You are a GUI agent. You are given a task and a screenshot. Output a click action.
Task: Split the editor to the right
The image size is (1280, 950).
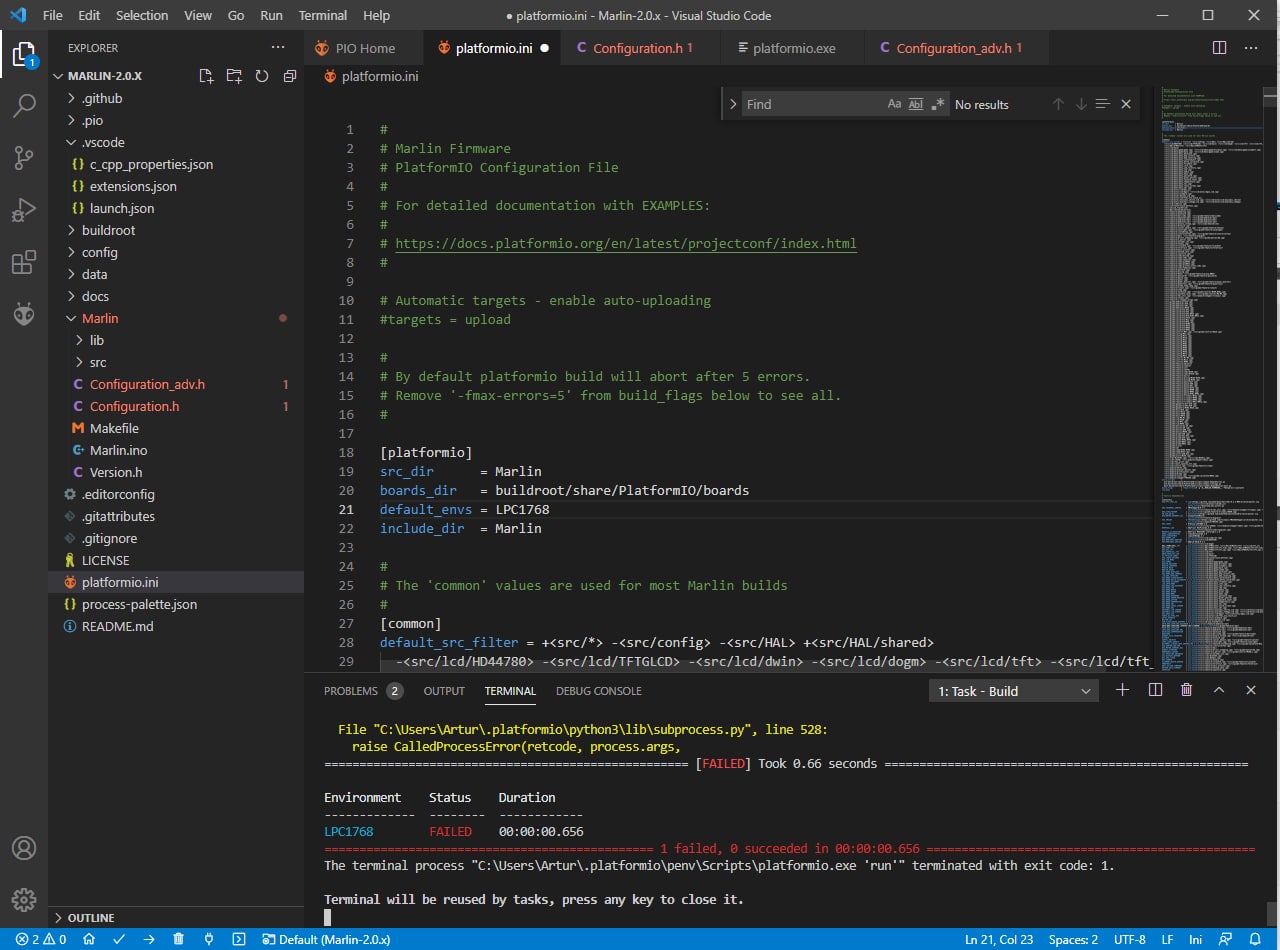coord(1220,47)
